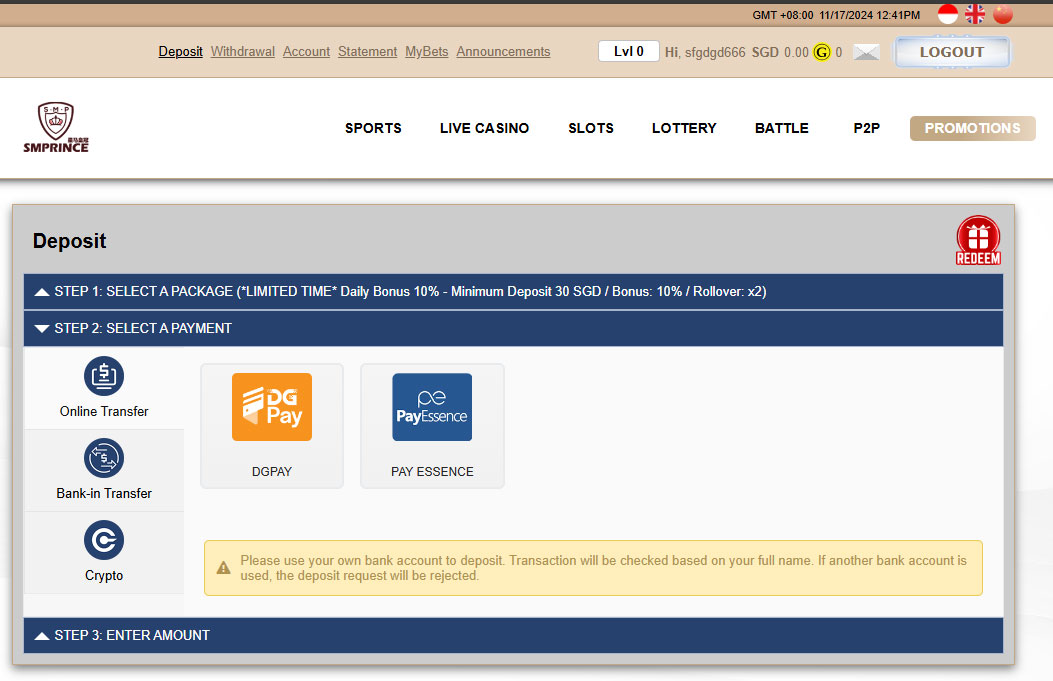Select the DGPay payment logo

pos(272,407)
